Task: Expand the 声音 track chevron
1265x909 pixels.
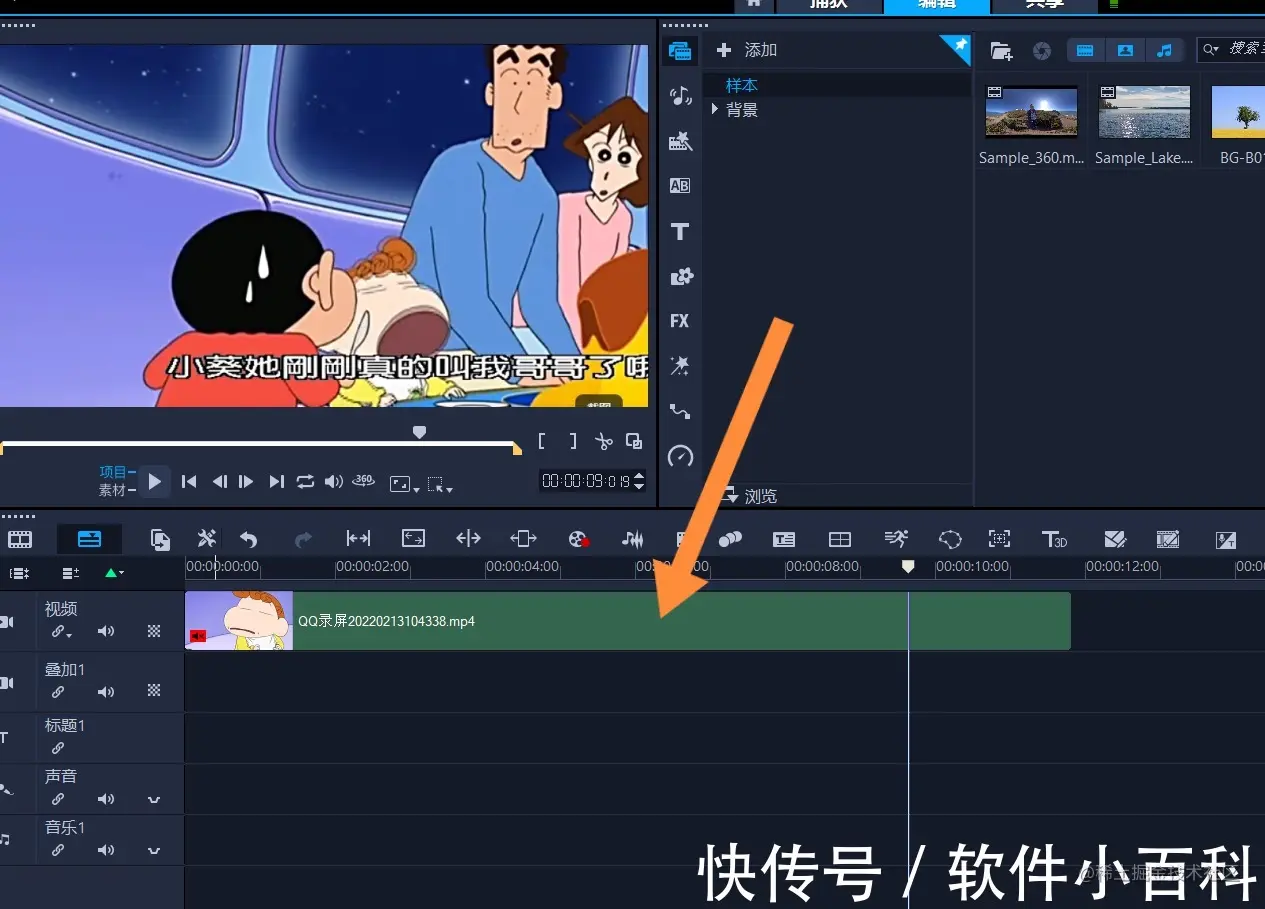Action: [154, 799]
